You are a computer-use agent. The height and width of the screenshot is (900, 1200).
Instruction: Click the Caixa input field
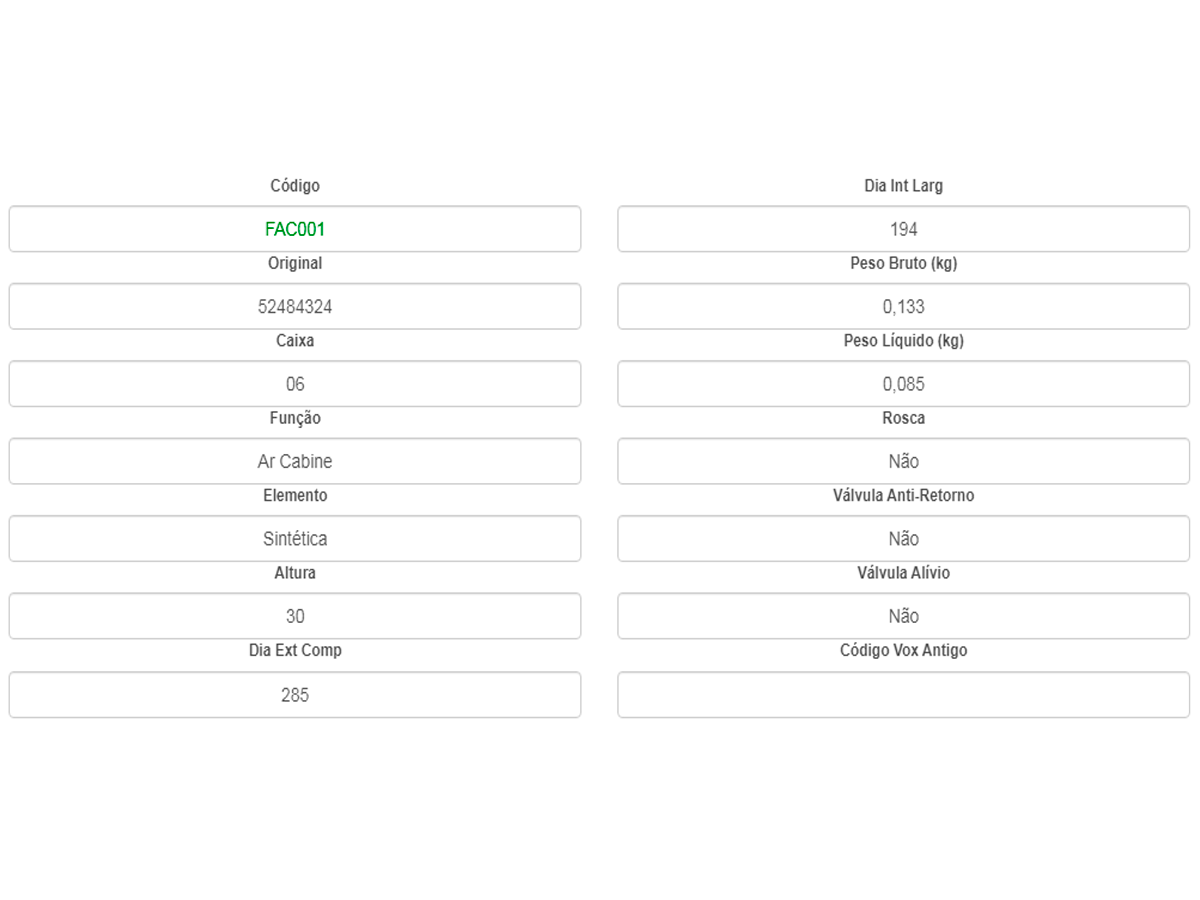[x=295, y=384]
